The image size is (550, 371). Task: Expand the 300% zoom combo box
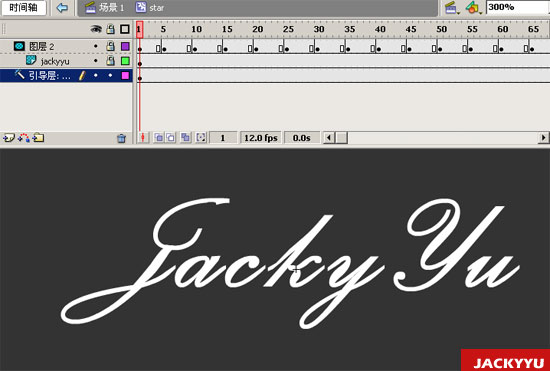[518, 7]
